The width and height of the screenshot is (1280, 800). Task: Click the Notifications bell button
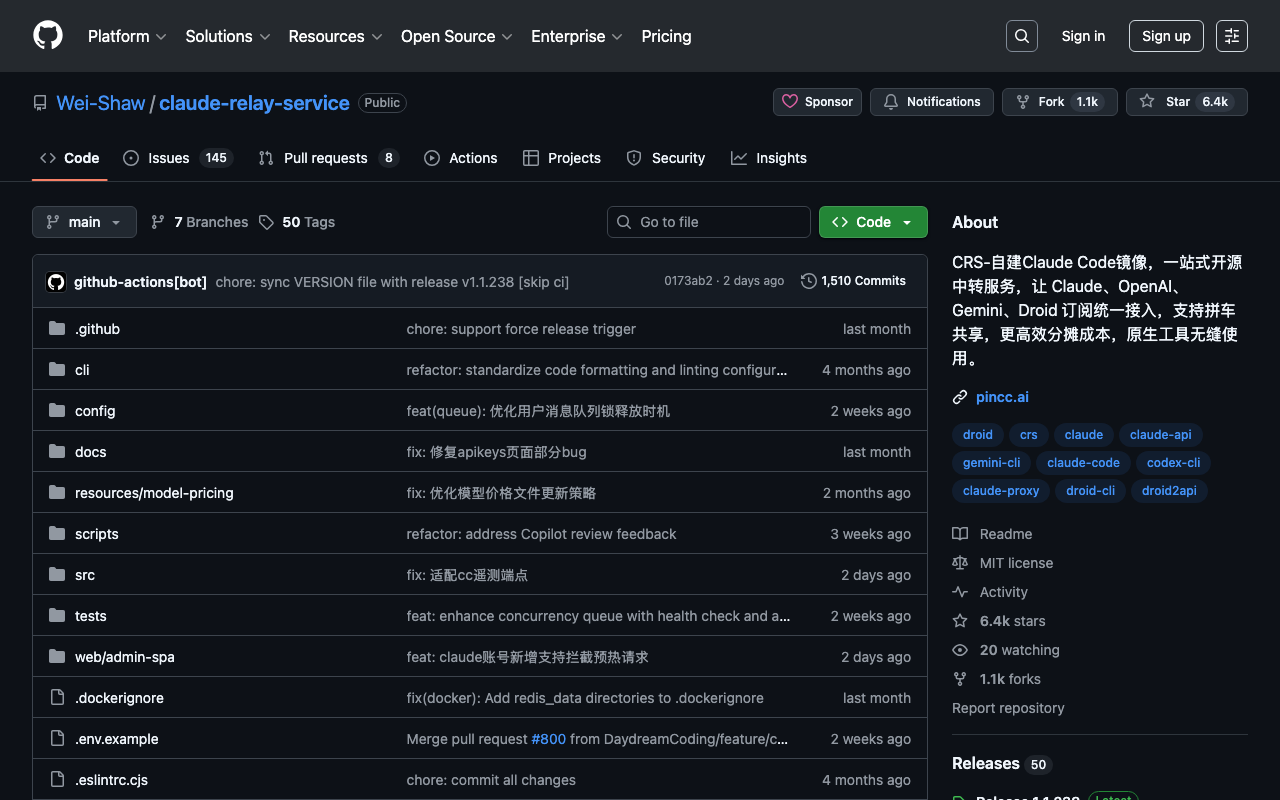click(931, 102)
